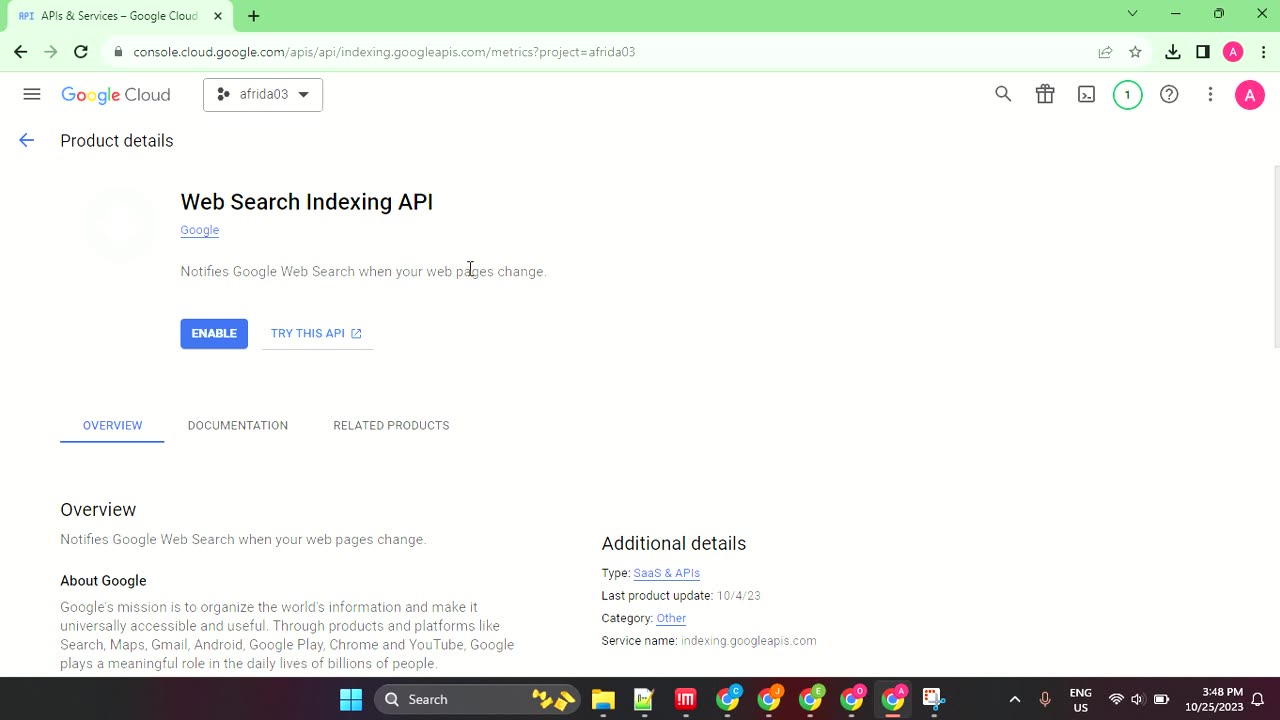Screen dimensions: 1280x720
Task: Open the Google Cloud navigation menu
Action: click(32, 94)
